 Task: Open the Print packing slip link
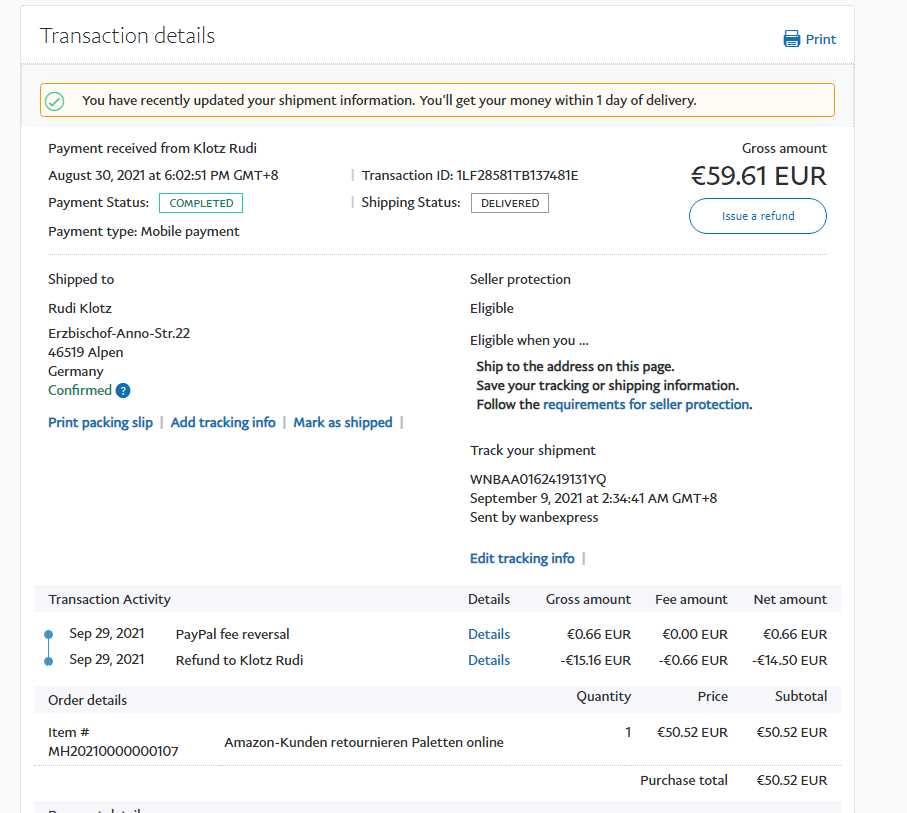point(100,423)
